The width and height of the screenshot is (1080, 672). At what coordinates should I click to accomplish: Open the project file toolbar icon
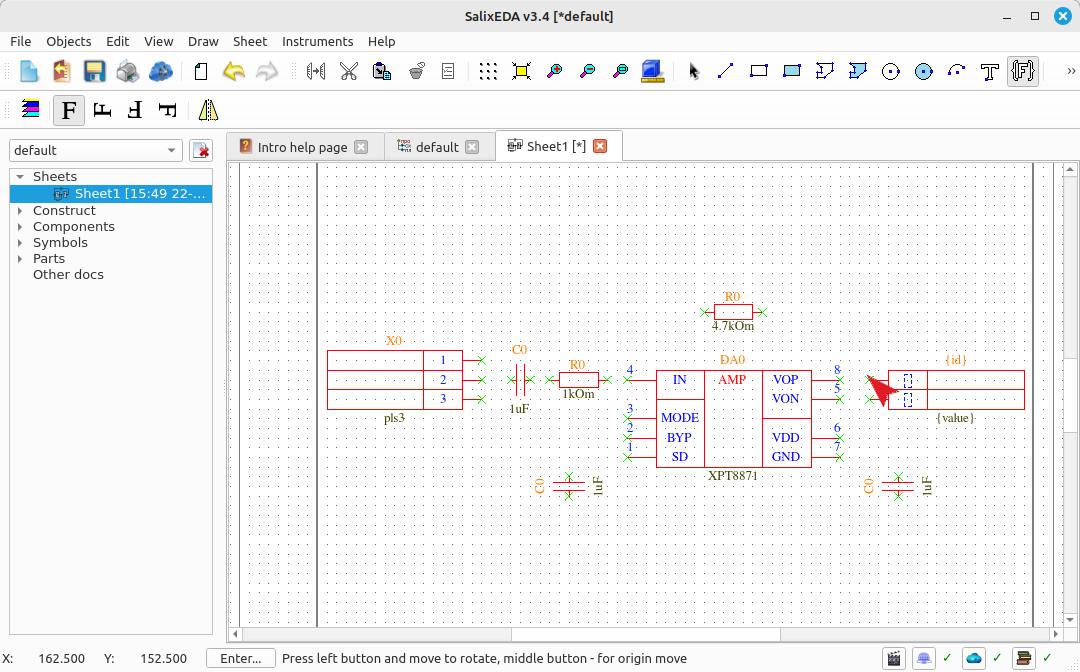pyautogui.click(x=62, y=72)
